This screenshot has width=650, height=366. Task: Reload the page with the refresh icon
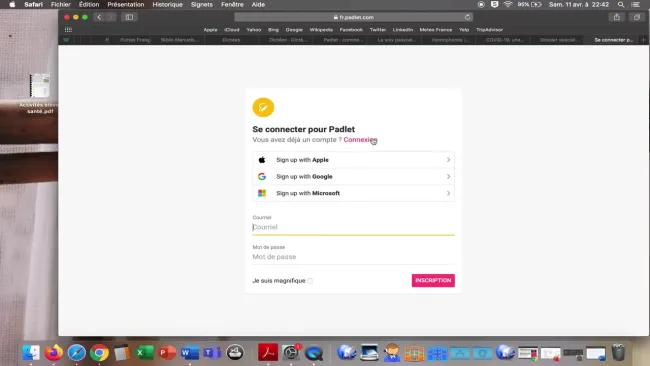click(x=467, y=17)
